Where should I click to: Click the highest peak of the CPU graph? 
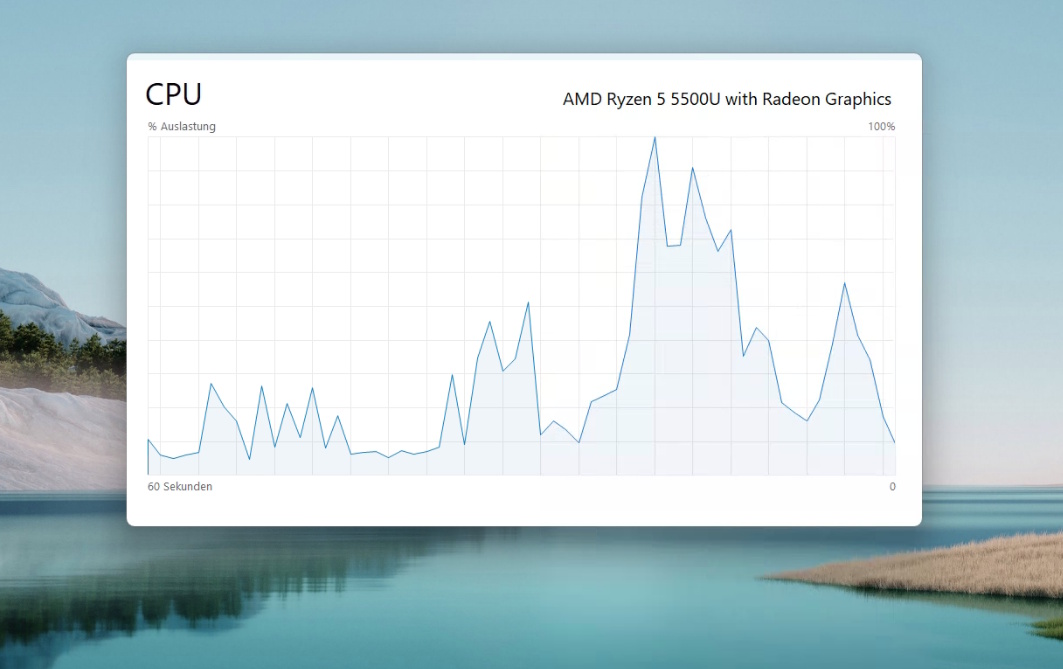[655, 138]
